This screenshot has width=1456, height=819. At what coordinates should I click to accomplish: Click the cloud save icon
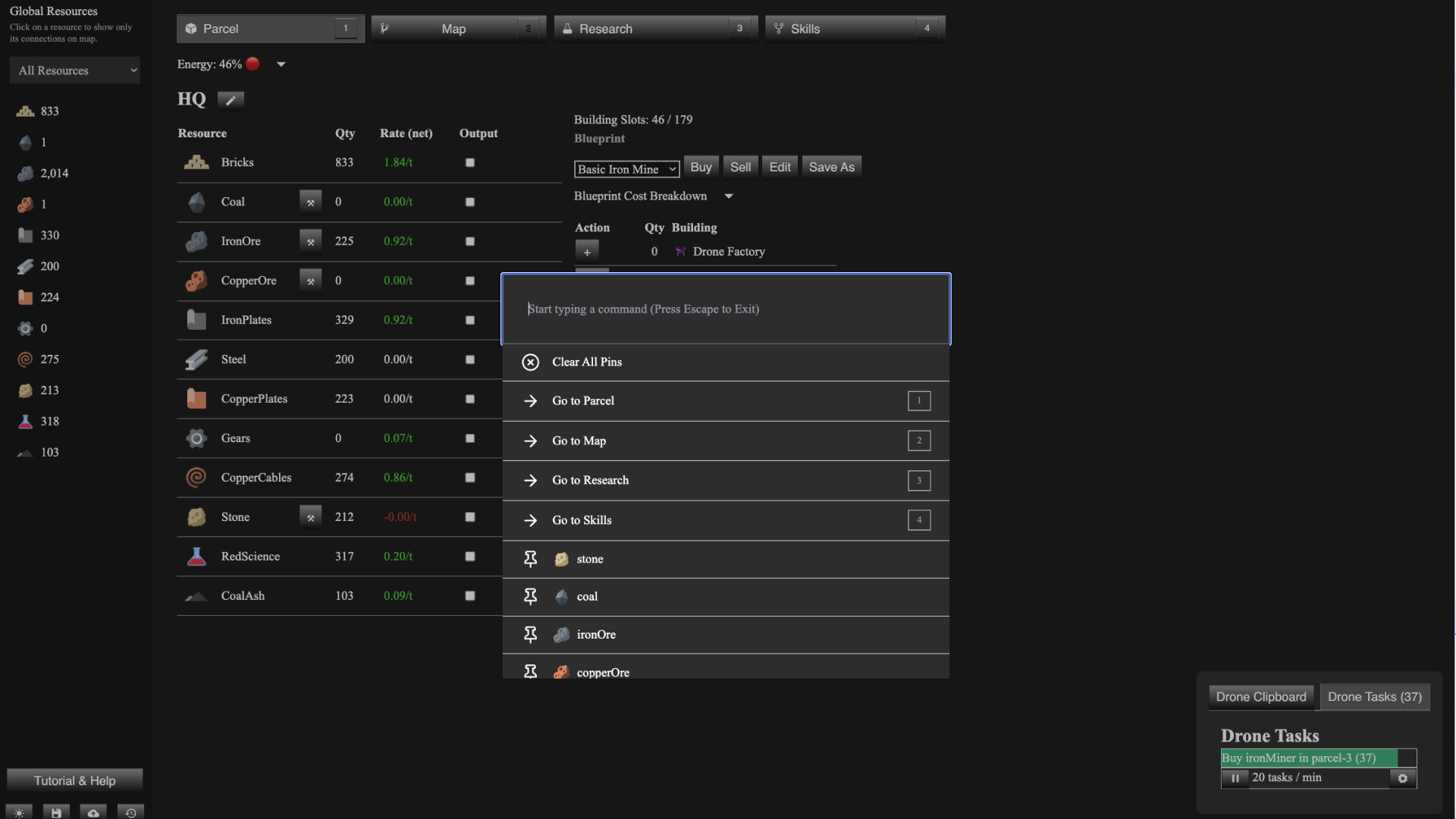(93, 812)
